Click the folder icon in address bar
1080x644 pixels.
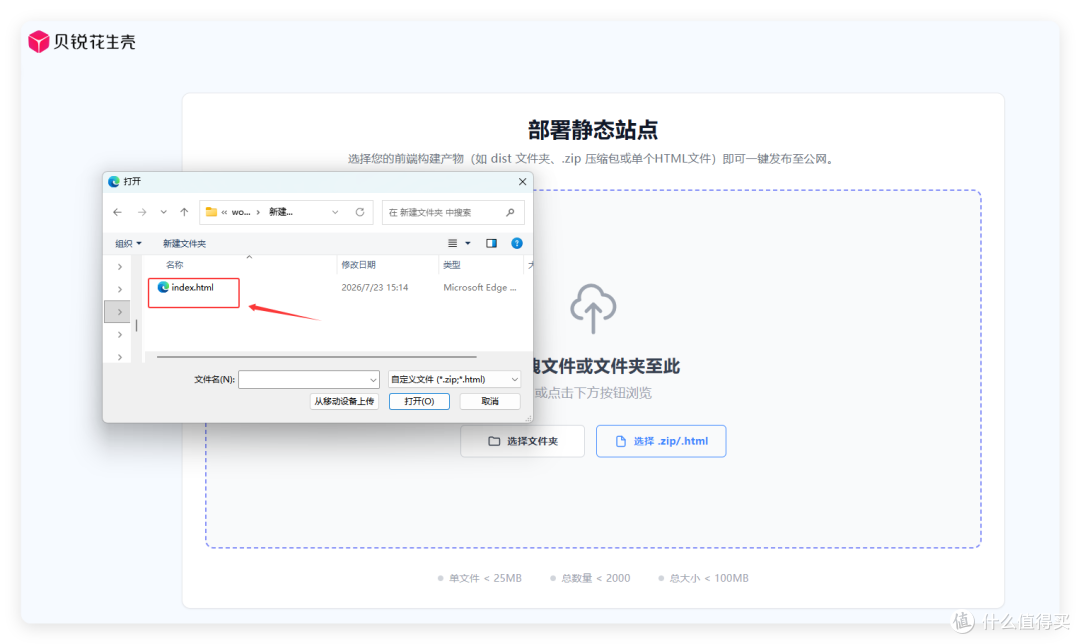[211, 212]
